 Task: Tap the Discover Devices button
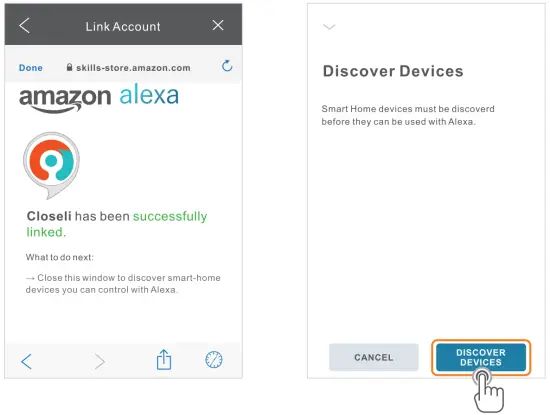(481, 357)
